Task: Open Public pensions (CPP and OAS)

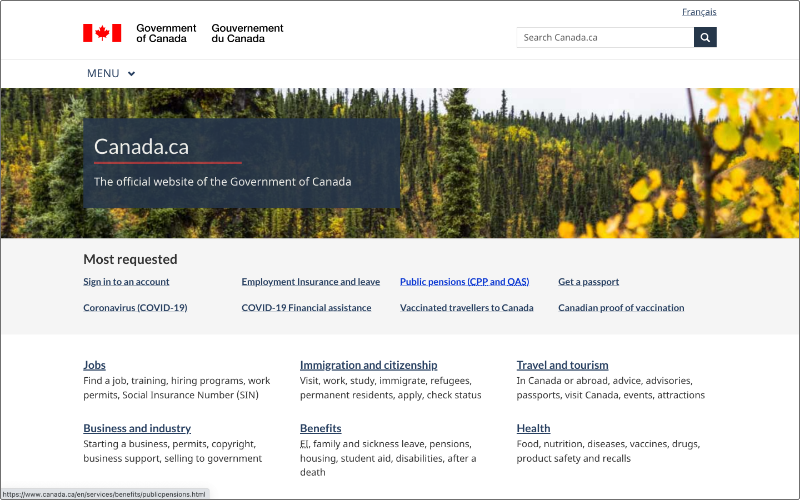Action: coord(464,282)
